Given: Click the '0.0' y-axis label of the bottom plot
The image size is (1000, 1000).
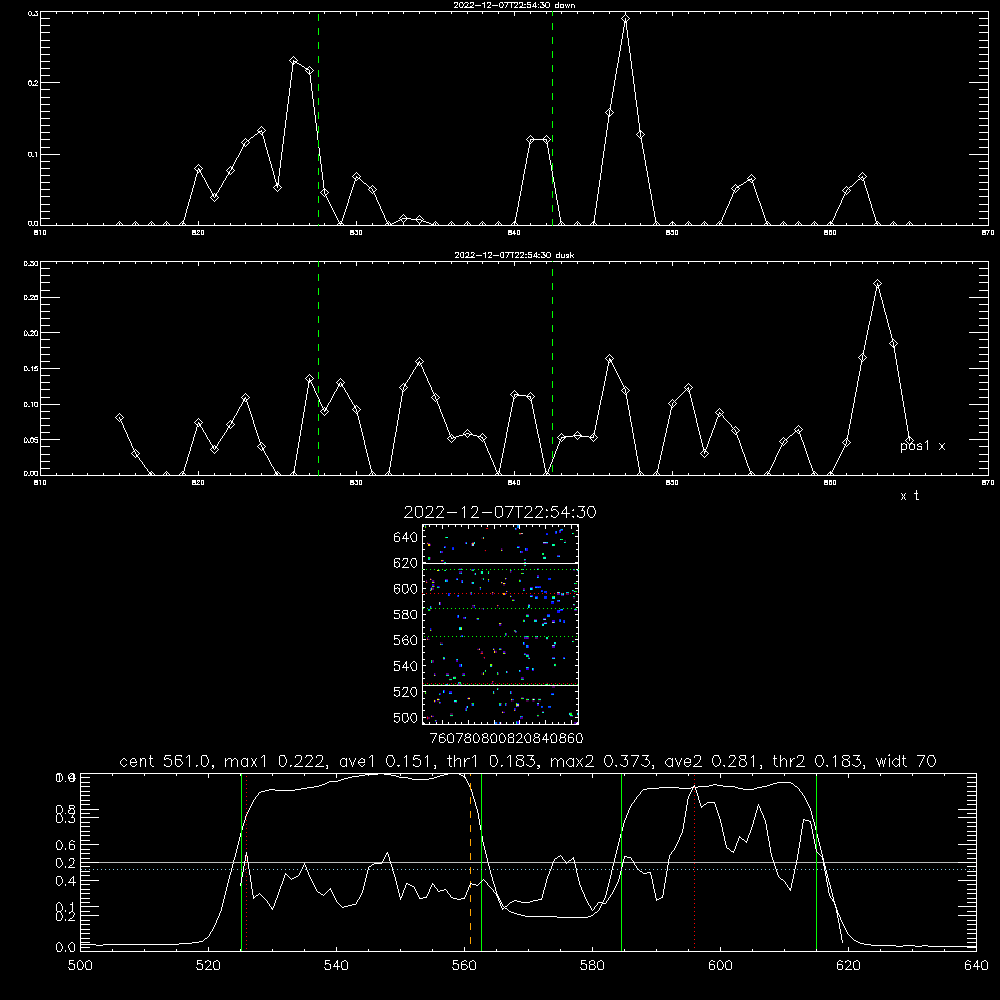Looking at the screenshot, I should (66, 948).
